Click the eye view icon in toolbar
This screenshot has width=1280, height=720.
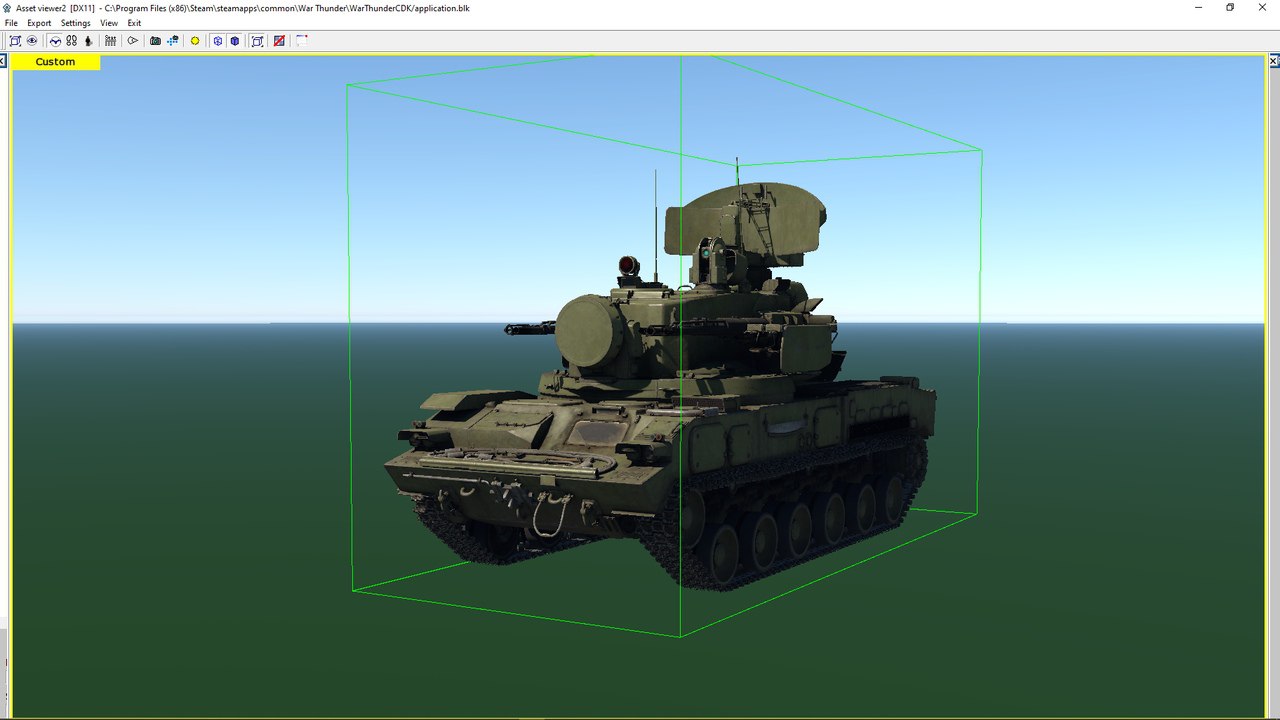click(32, 41)
